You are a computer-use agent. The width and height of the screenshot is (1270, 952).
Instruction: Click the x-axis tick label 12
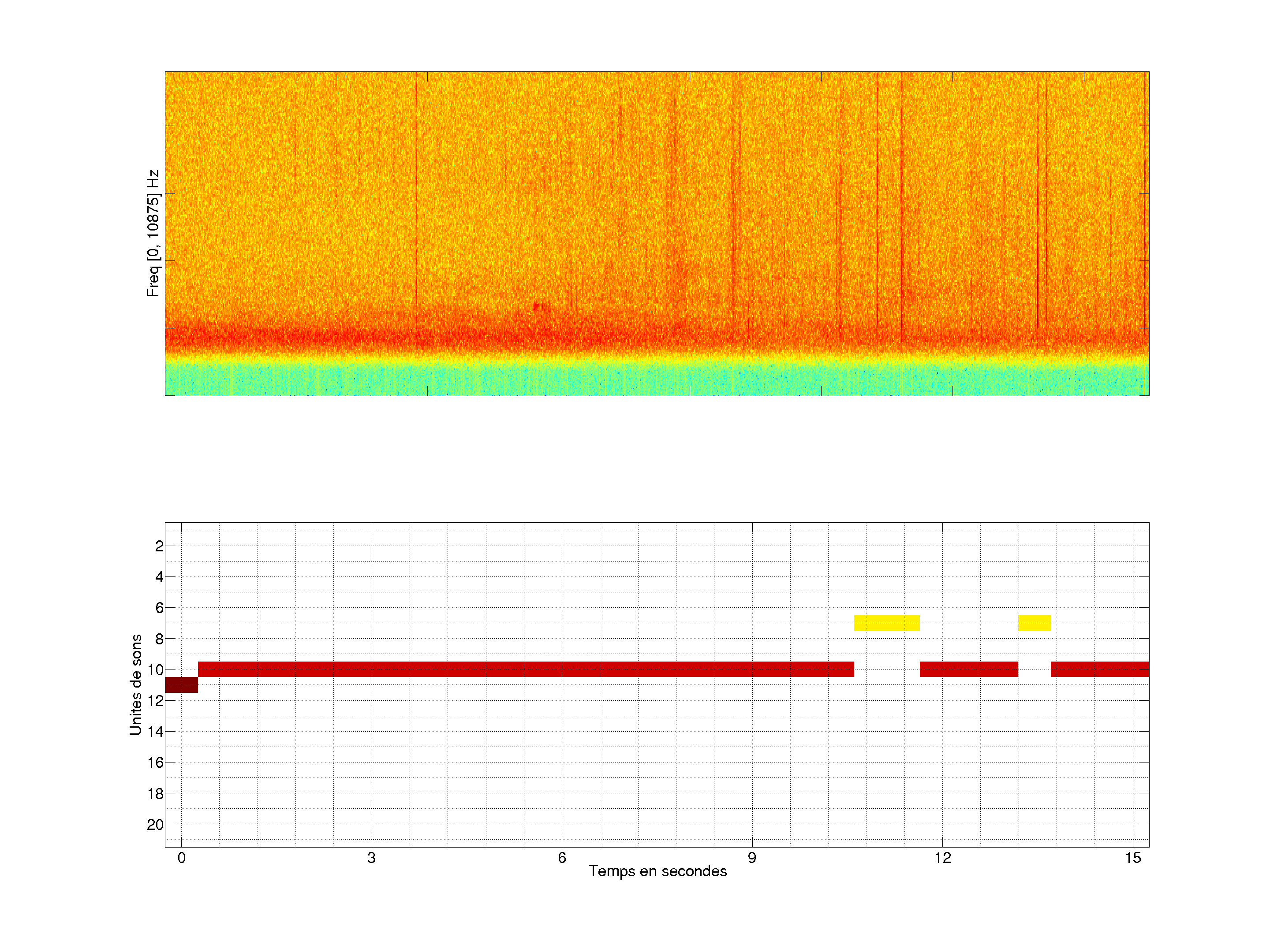[x=942, y=858]
